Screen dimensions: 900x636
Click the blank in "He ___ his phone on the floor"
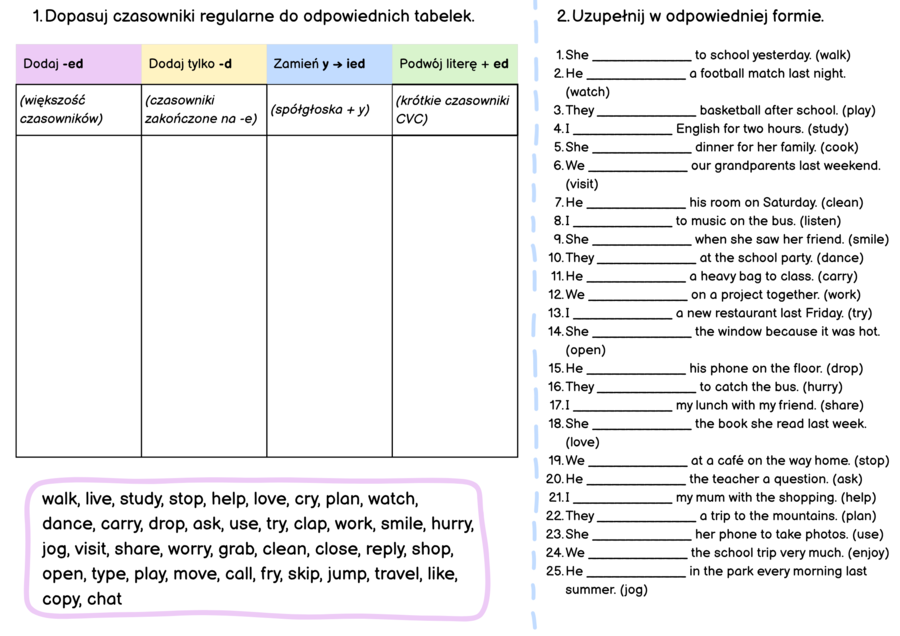tap(637, 370)
